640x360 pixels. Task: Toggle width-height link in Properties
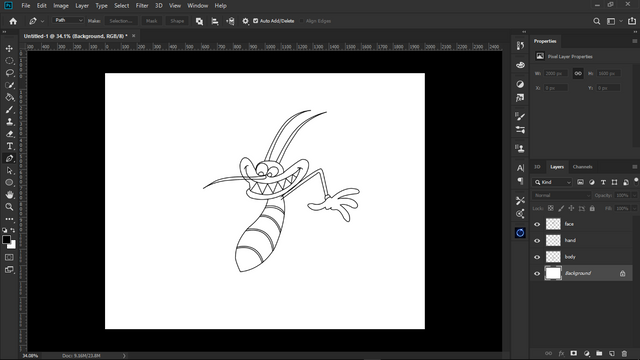pyautogui.click(x=578, y=73)
